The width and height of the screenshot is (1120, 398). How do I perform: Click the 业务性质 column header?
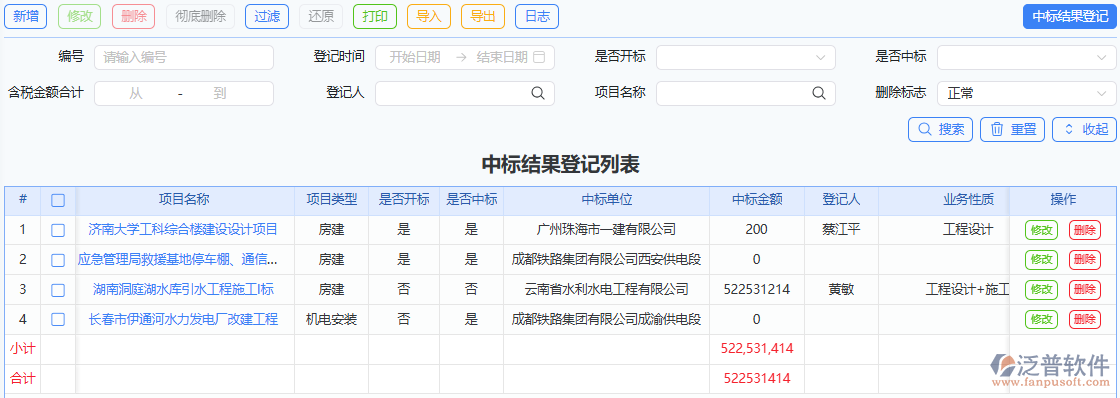point(968,200)
